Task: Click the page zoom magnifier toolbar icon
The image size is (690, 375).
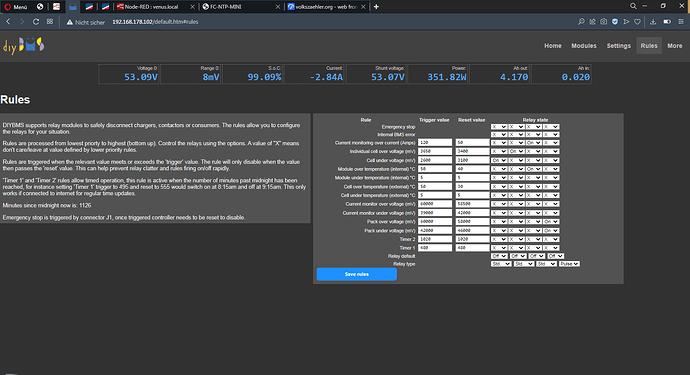Action: [581, 22]
